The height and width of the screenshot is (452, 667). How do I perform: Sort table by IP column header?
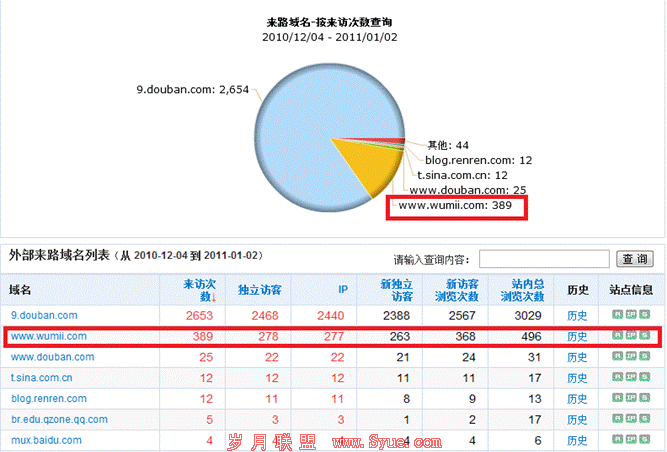click(x=343, y=290)
